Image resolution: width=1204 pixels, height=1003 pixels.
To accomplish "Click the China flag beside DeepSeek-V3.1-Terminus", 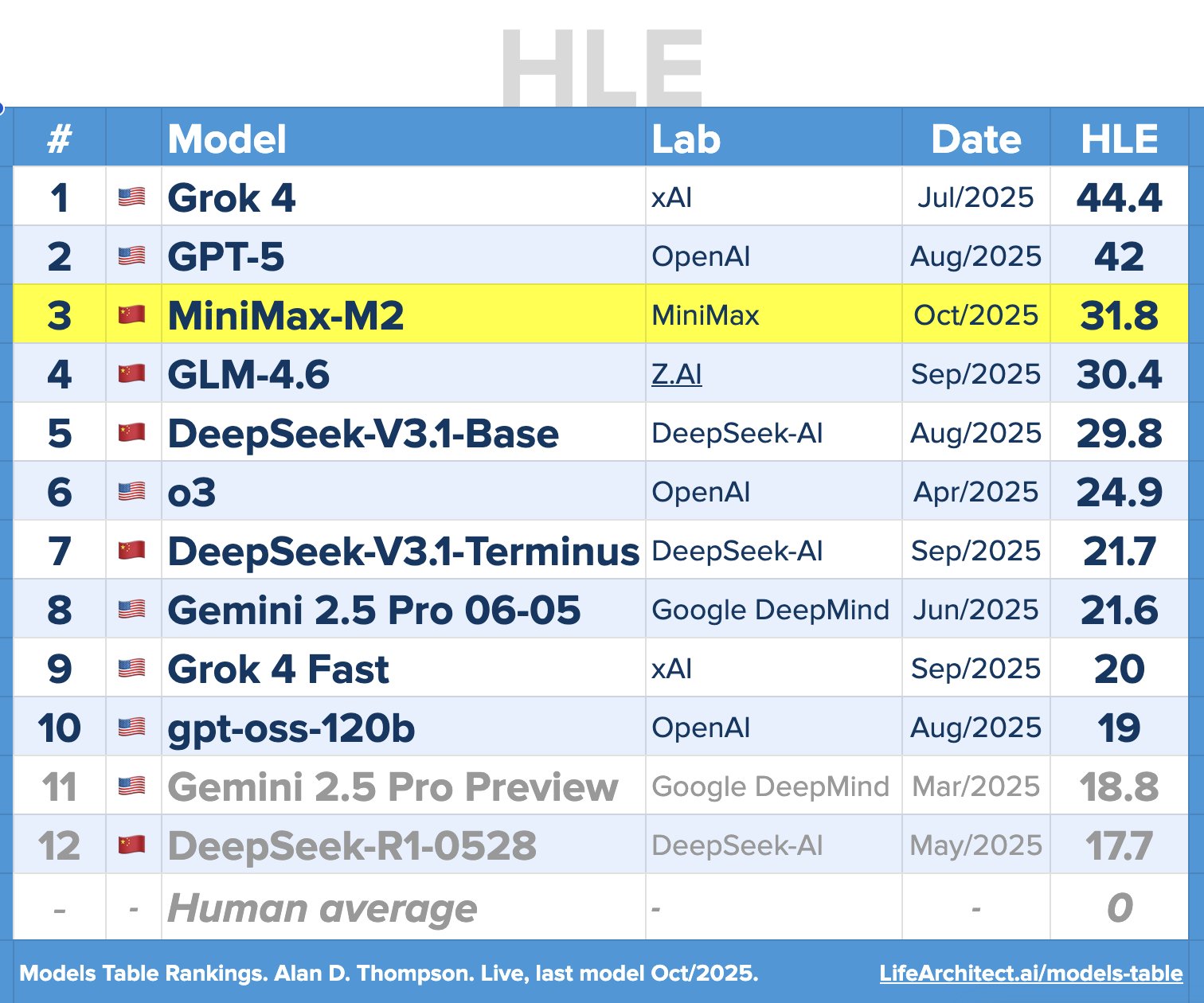I will point(131,550).
